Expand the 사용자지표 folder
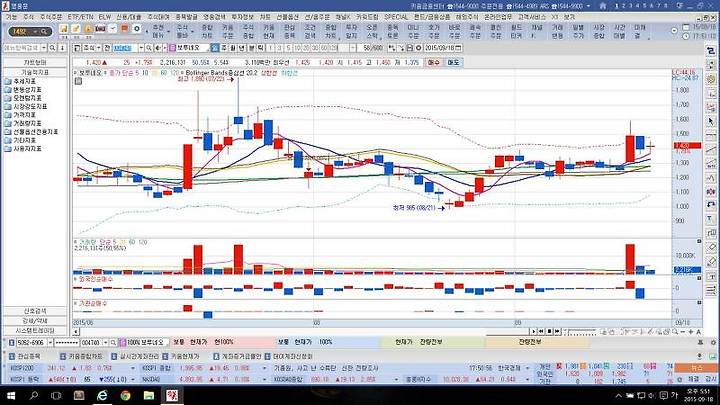Viewport: 720px width, 405px height. pos(24,149)
